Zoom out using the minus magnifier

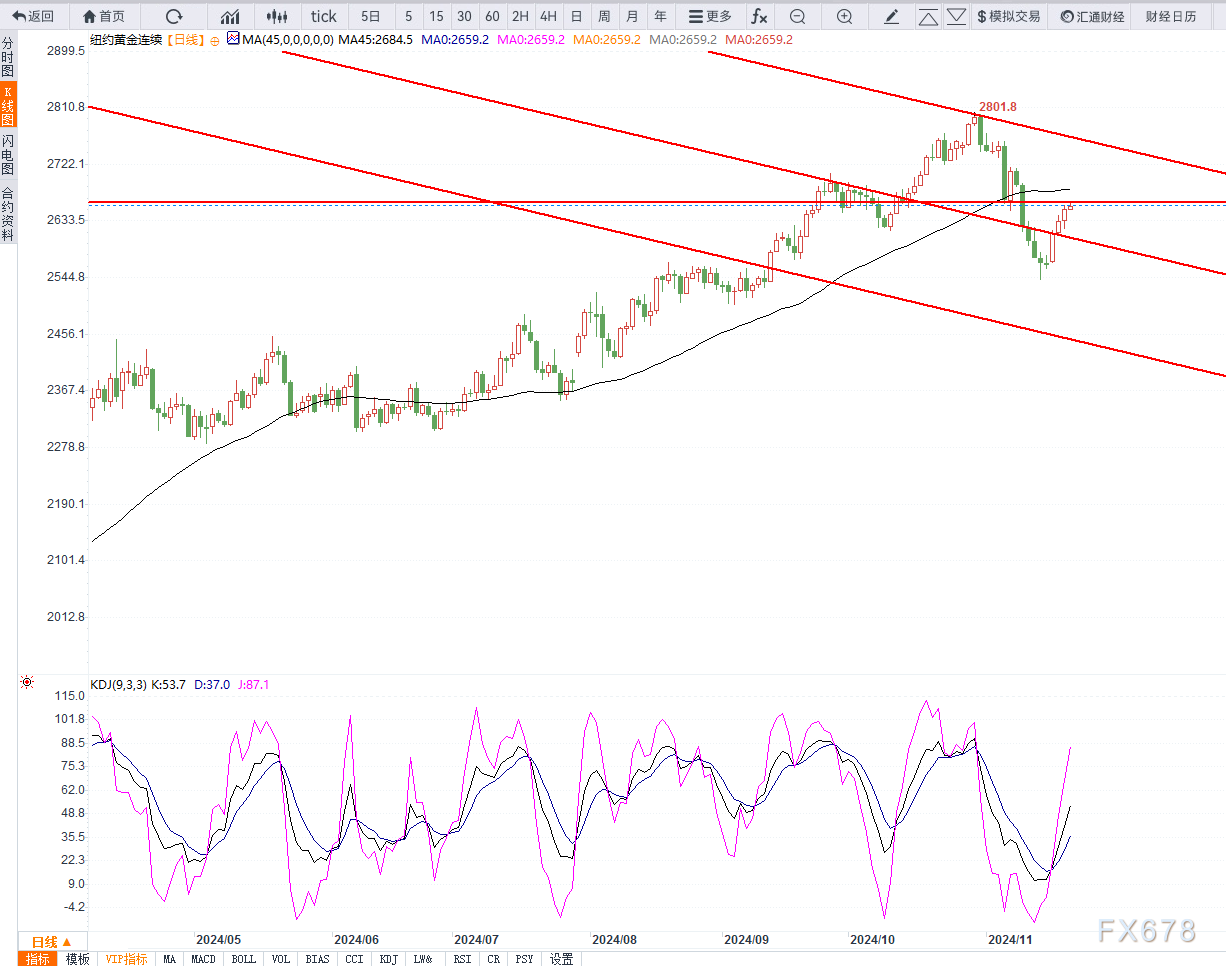pyautogui.click(x=797, y=16)
